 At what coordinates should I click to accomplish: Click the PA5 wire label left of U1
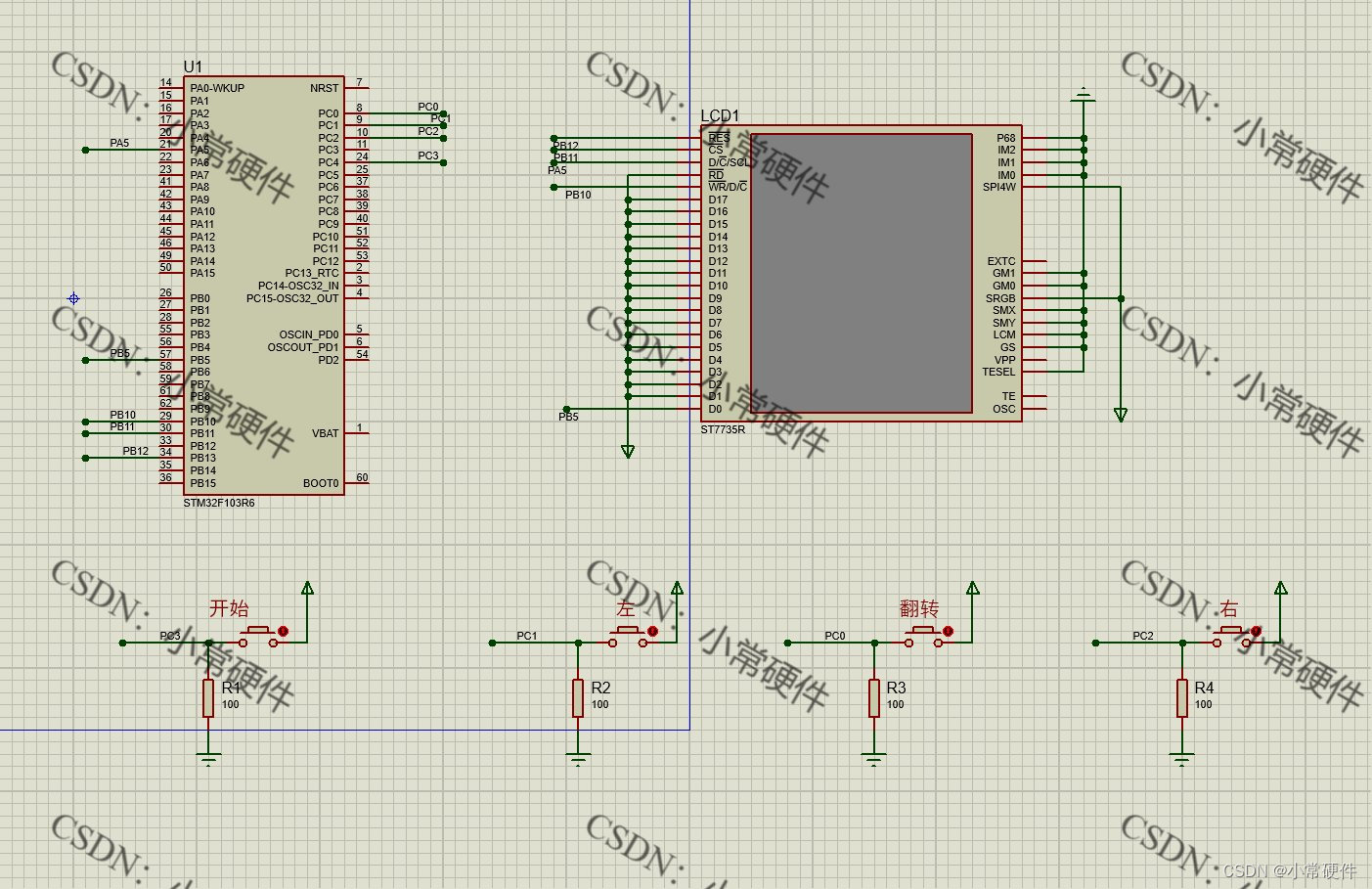[119, 143]
